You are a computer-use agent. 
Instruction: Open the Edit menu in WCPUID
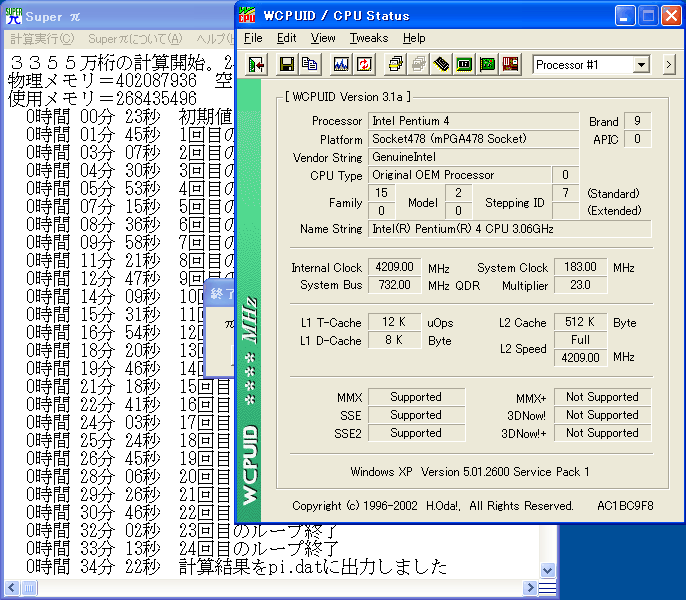[x=287, y=38]
